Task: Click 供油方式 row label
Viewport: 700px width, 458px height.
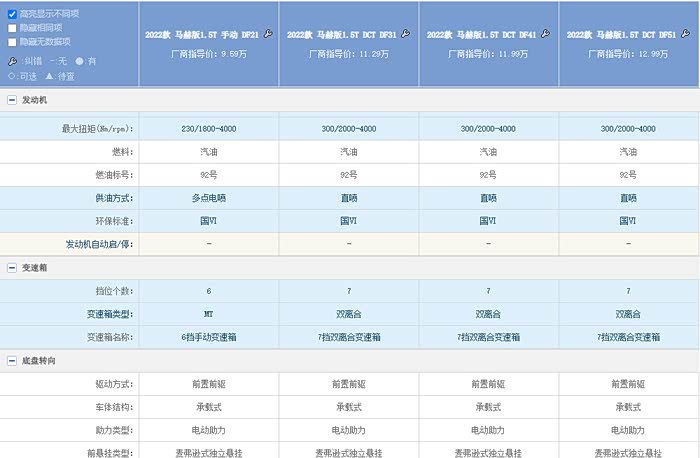Action: [x=114, y=198]
